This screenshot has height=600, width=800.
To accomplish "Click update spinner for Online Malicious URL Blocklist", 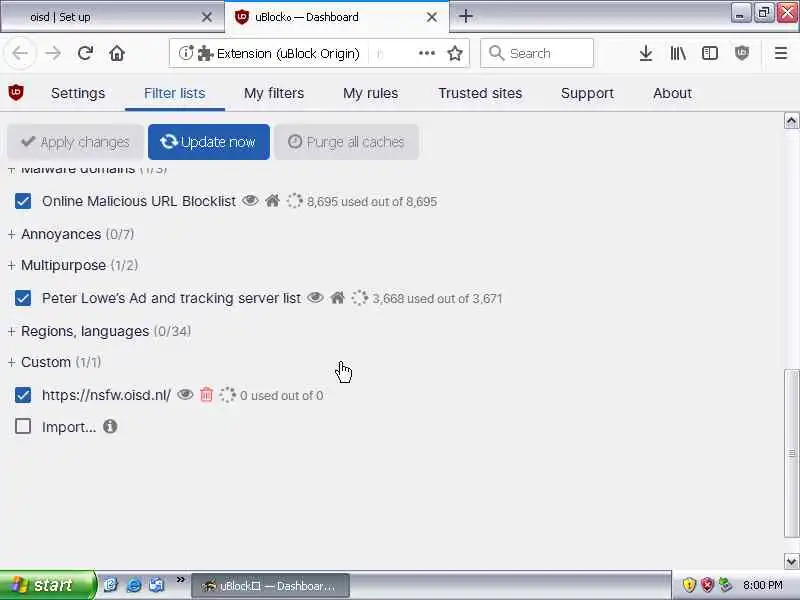I will point(294,201).
